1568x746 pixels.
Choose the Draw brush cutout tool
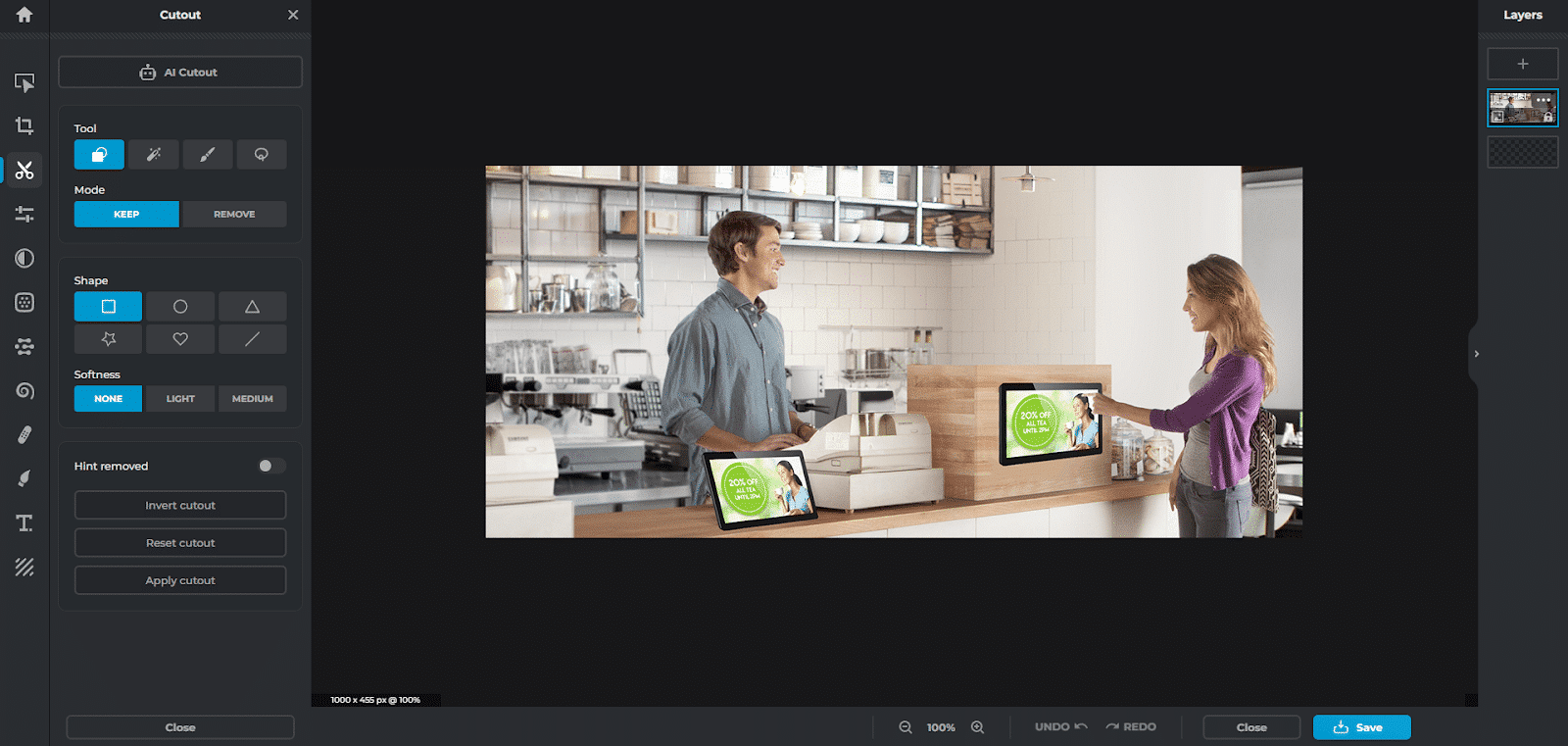pyautogui.click(x=208, y=155)
